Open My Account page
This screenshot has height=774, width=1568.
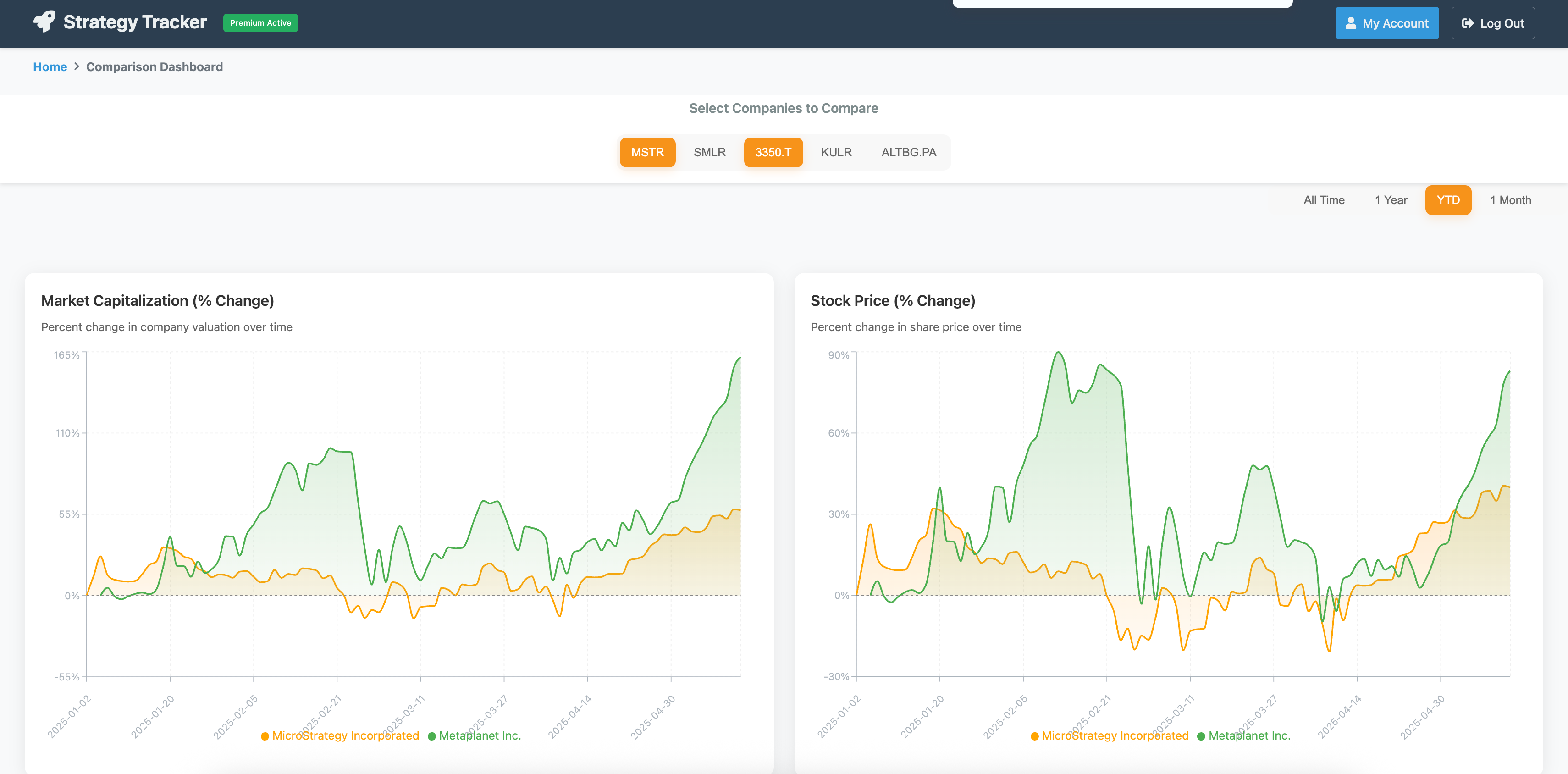(1386, 23)
